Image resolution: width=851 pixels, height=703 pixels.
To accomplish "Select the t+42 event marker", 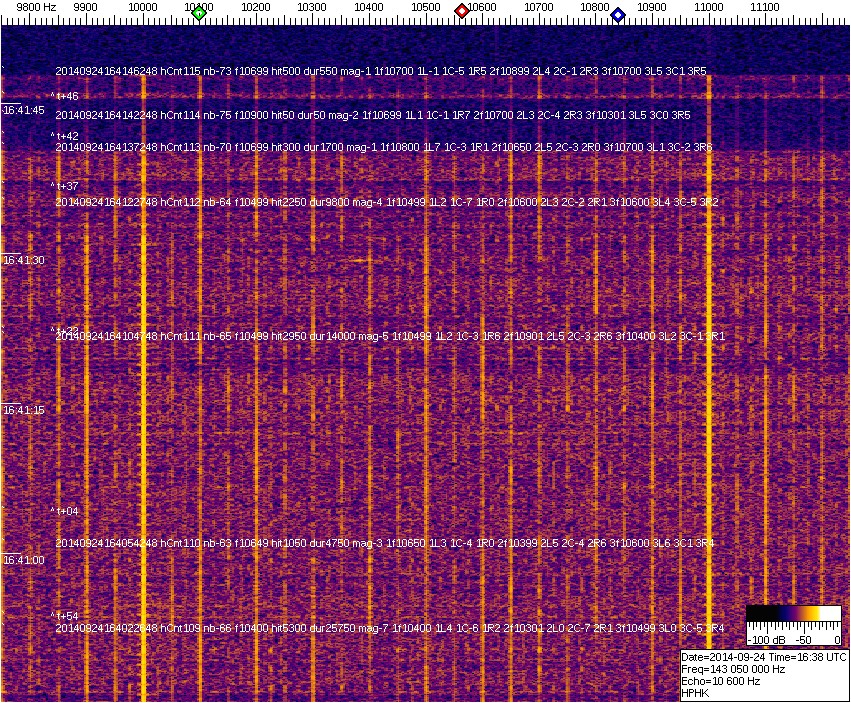I will 66,136.
